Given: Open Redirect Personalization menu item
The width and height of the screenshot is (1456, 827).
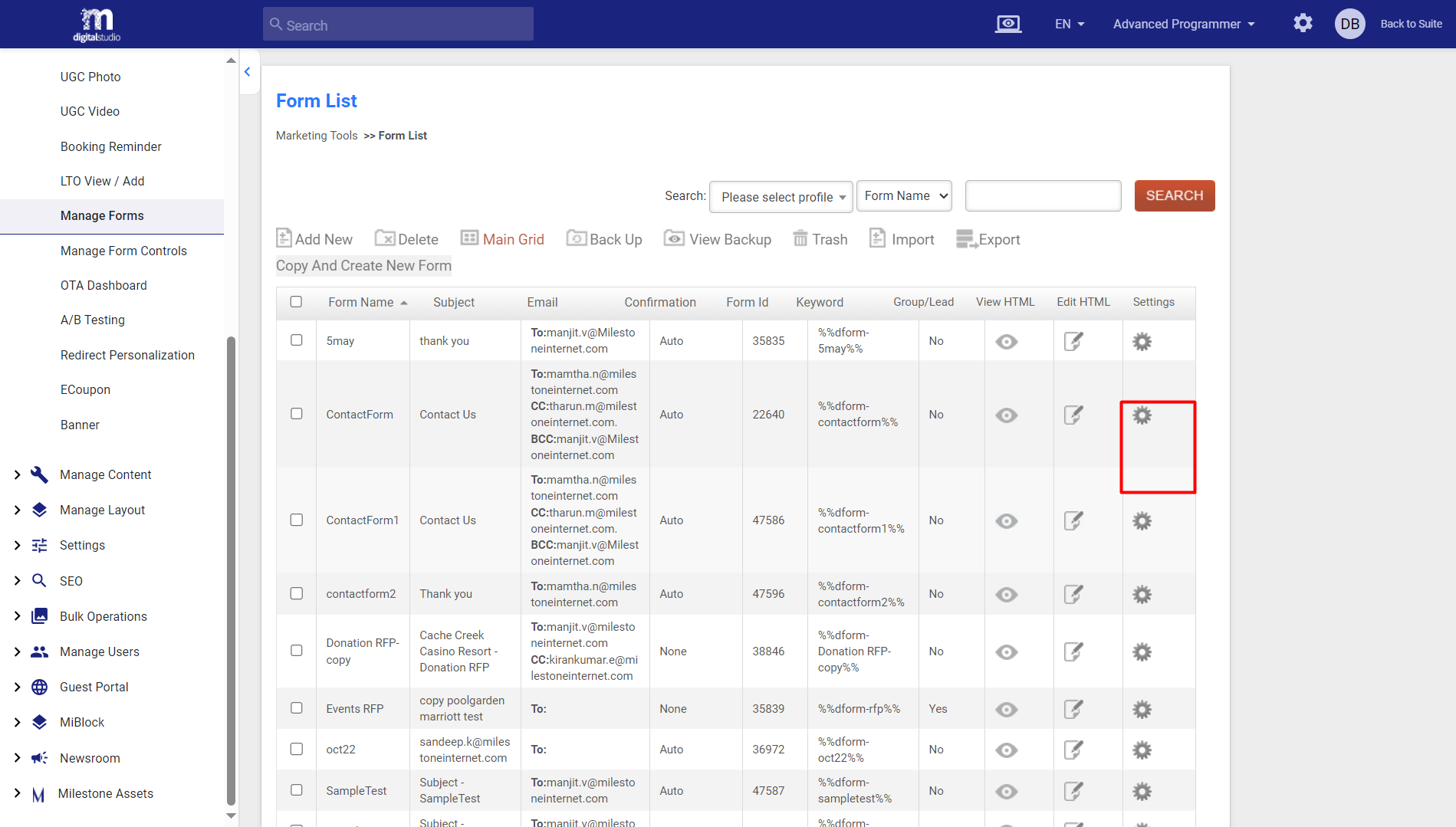Looking at the screenshot, I should click(x=127, y=355).
